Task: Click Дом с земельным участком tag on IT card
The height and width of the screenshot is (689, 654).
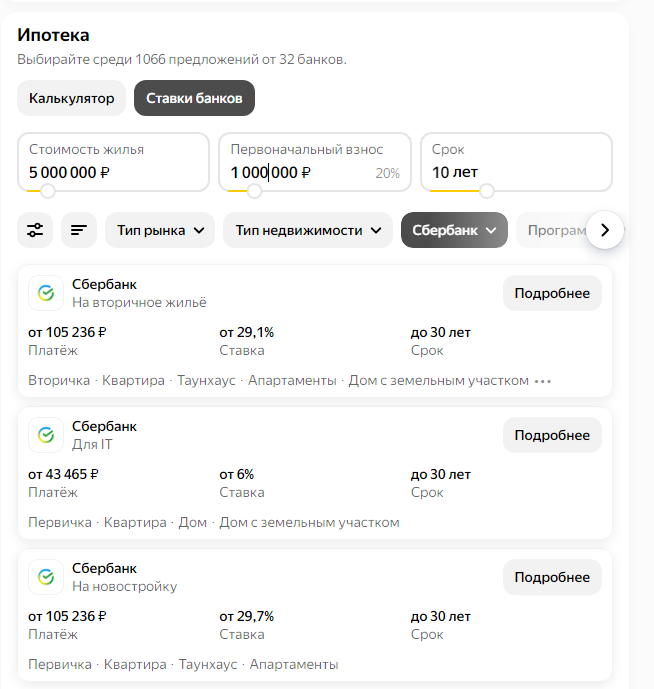Action: [309, 522]
